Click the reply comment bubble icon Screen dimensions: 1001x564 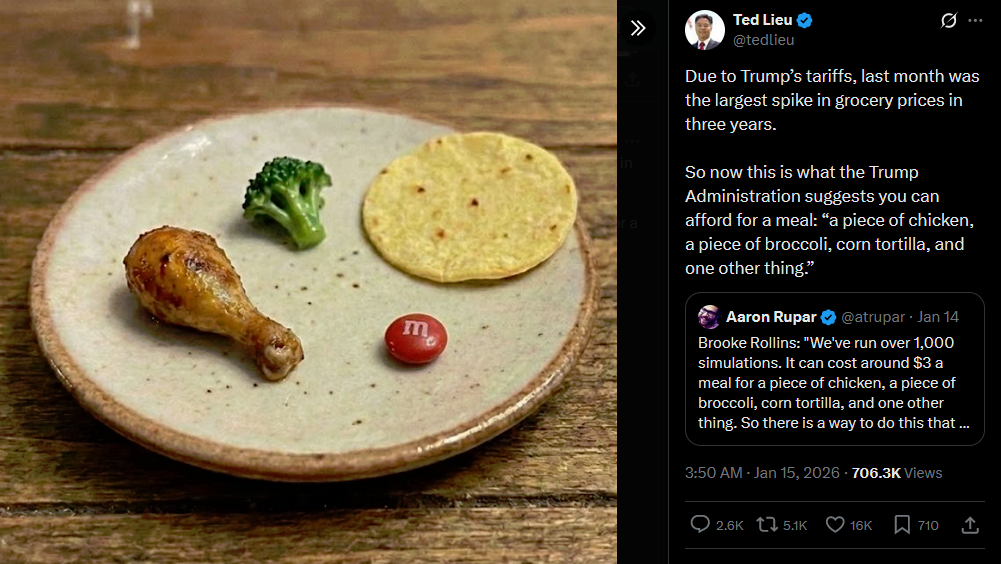pos(700,524)
